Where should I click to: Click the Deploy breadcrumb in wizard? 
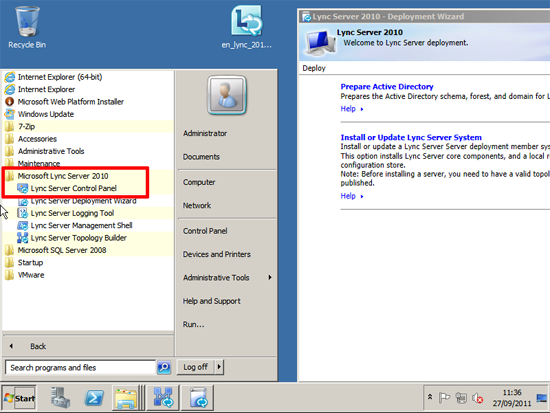tap(314, 68)
